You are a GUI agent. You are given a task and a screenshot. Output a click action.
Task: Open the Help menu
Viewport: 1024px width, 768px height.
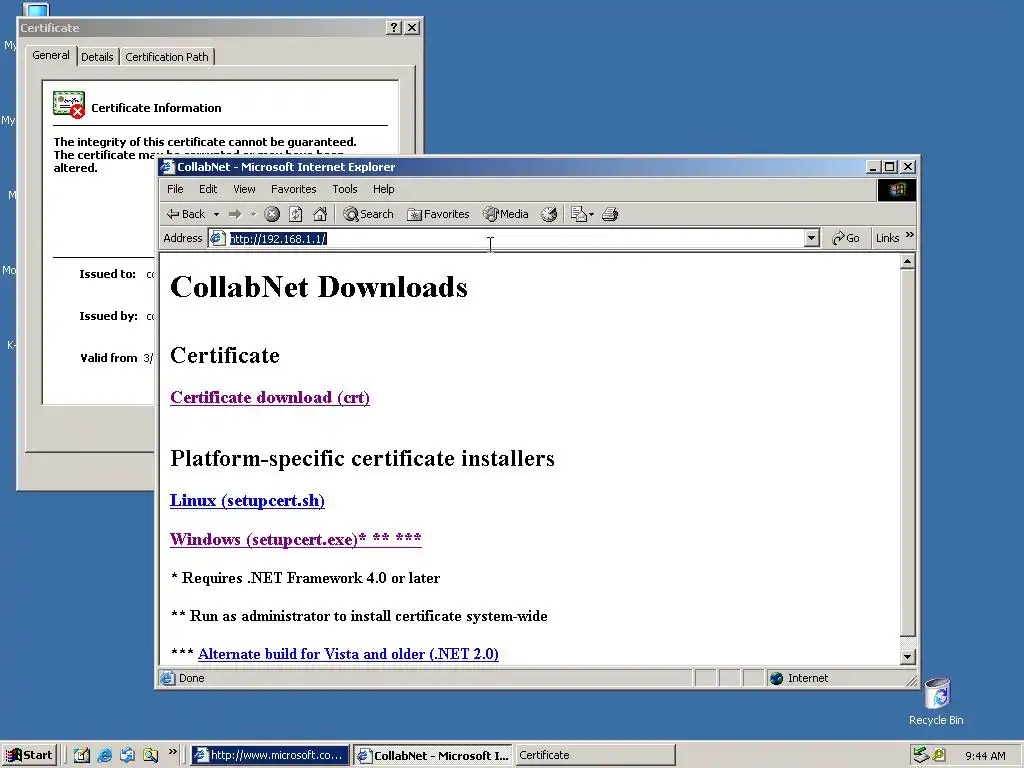point(383,189)
